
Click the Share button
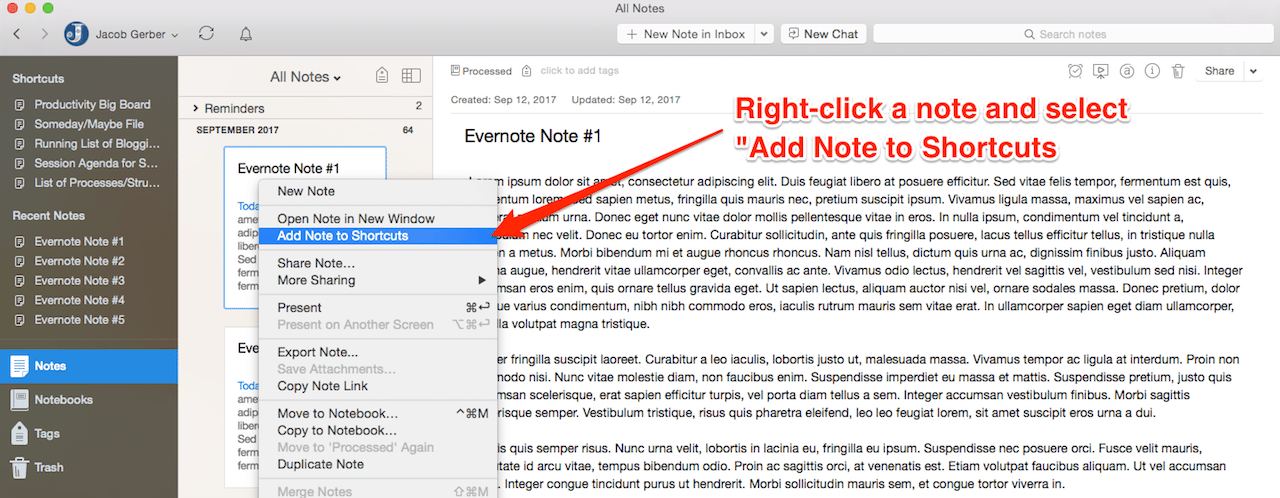pos(1219,71)
